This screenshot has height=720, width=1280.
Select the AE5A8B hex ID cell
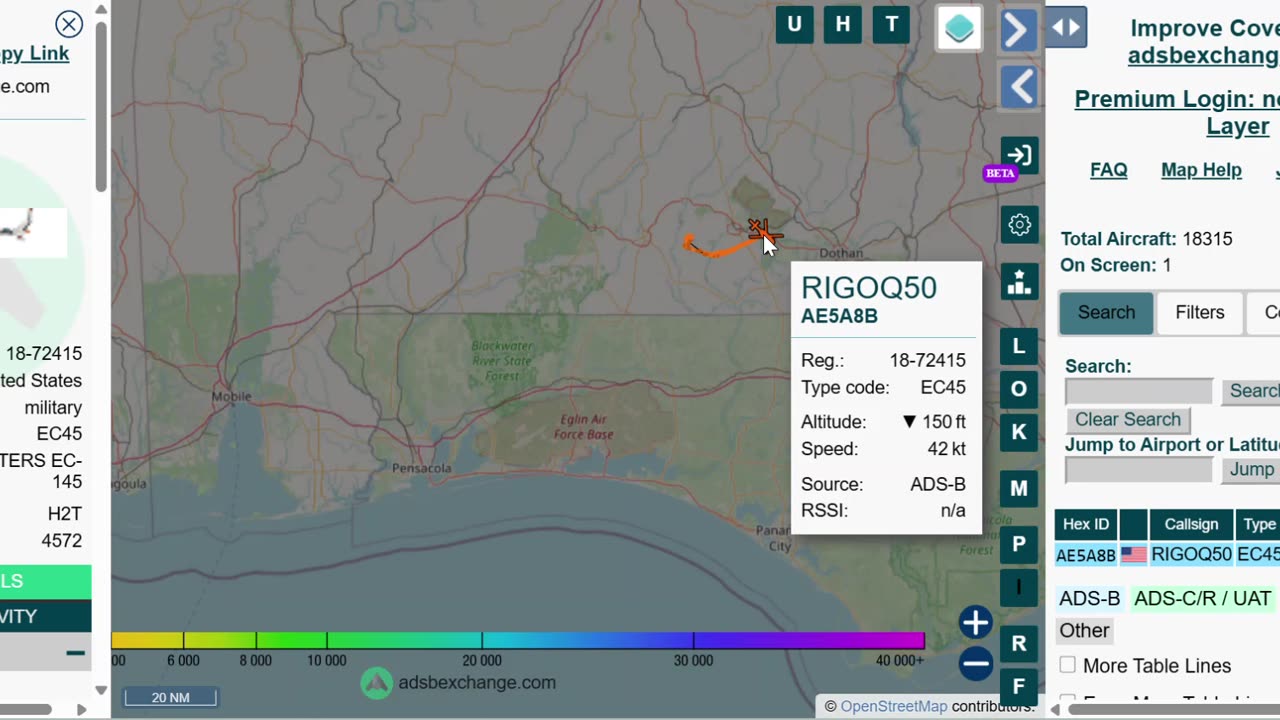[x=1086, y=555]
